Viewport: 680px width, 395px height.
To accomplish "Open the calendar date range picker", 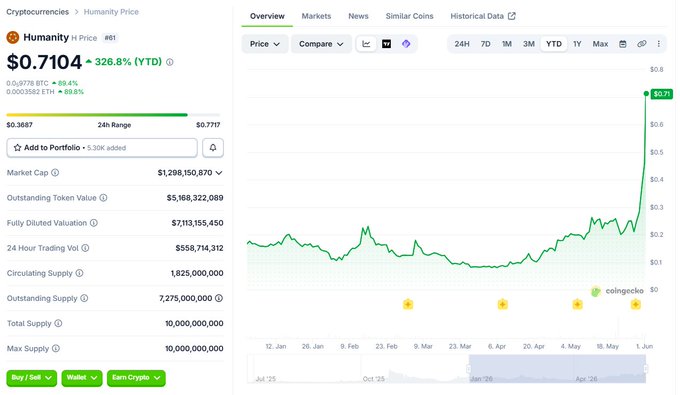I will 623,44.
